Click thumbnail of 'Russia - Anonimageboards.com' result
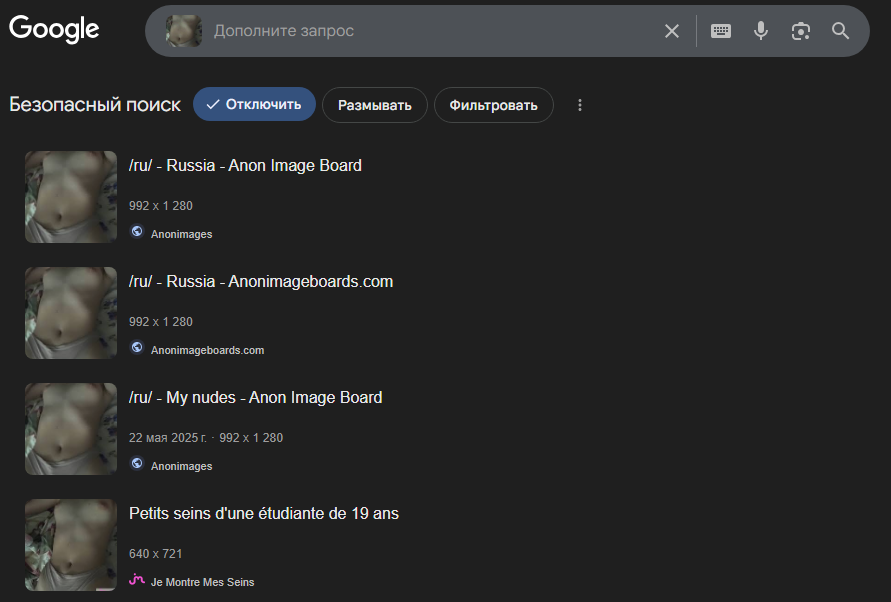The height and width of the screenshot is (602, 891). click(71, 313)
